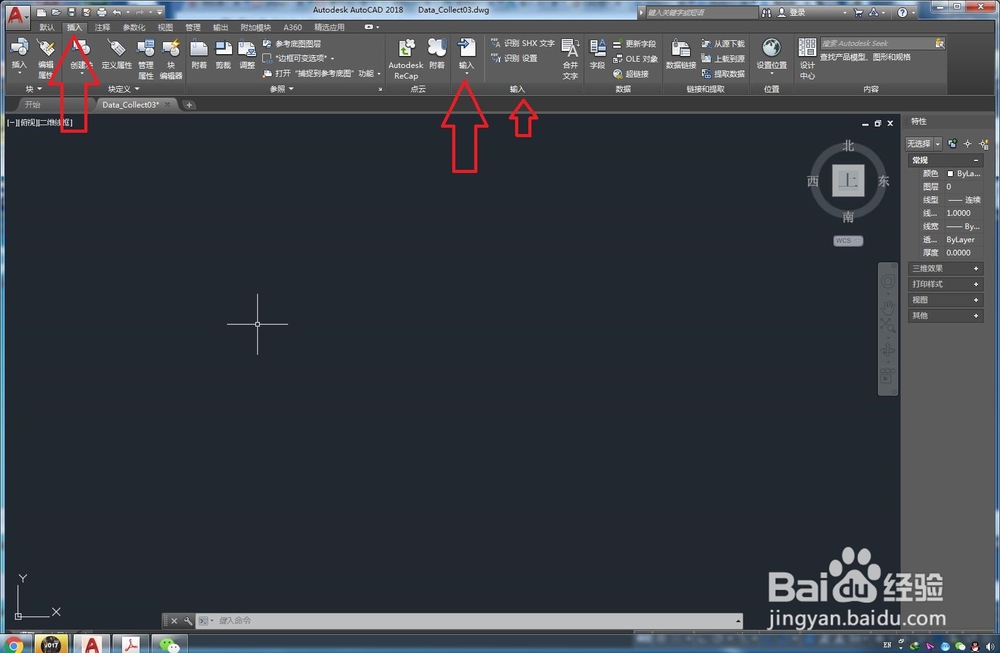Launch the 块编辑器 block editor

[x=171, y=58]
